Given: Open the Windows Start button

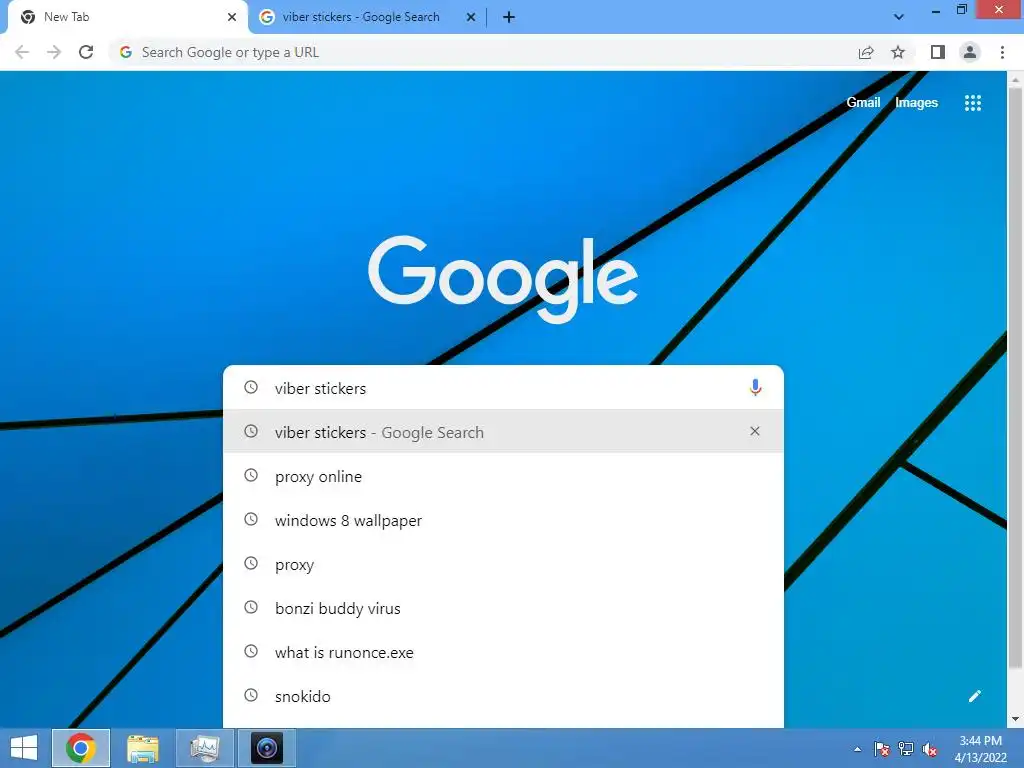Looking at the screenshot, I should tap(24, 748).
